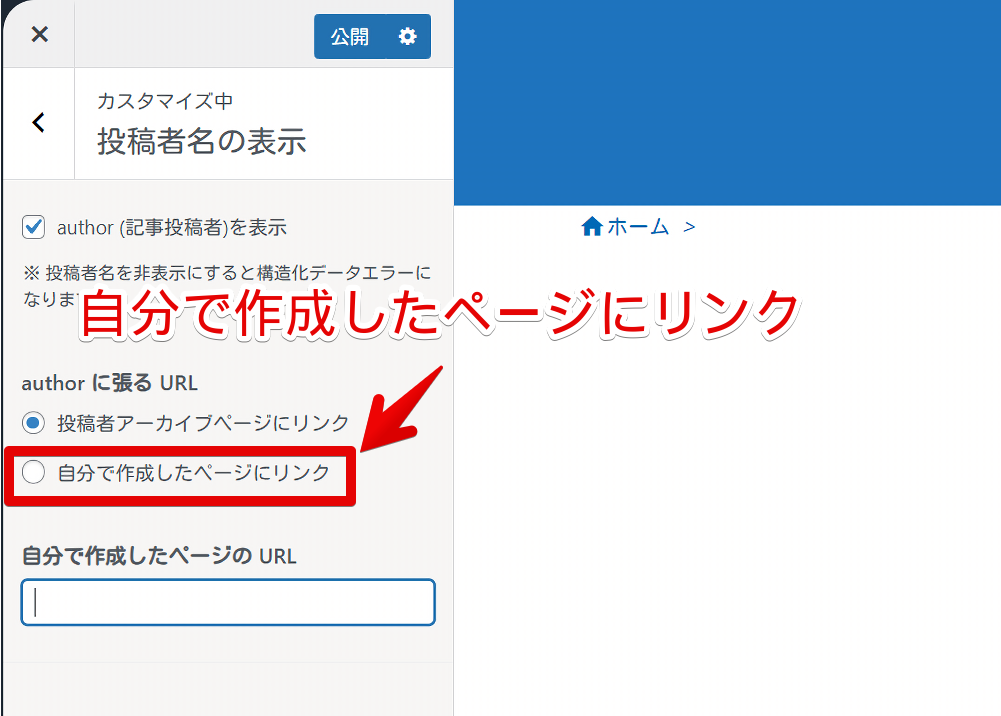Image resolution: width=1001 pixels, height=716 pixels.
Task: Select 投稿者アーカイブページにリンク radio button
Action: [x=33, y=422]
